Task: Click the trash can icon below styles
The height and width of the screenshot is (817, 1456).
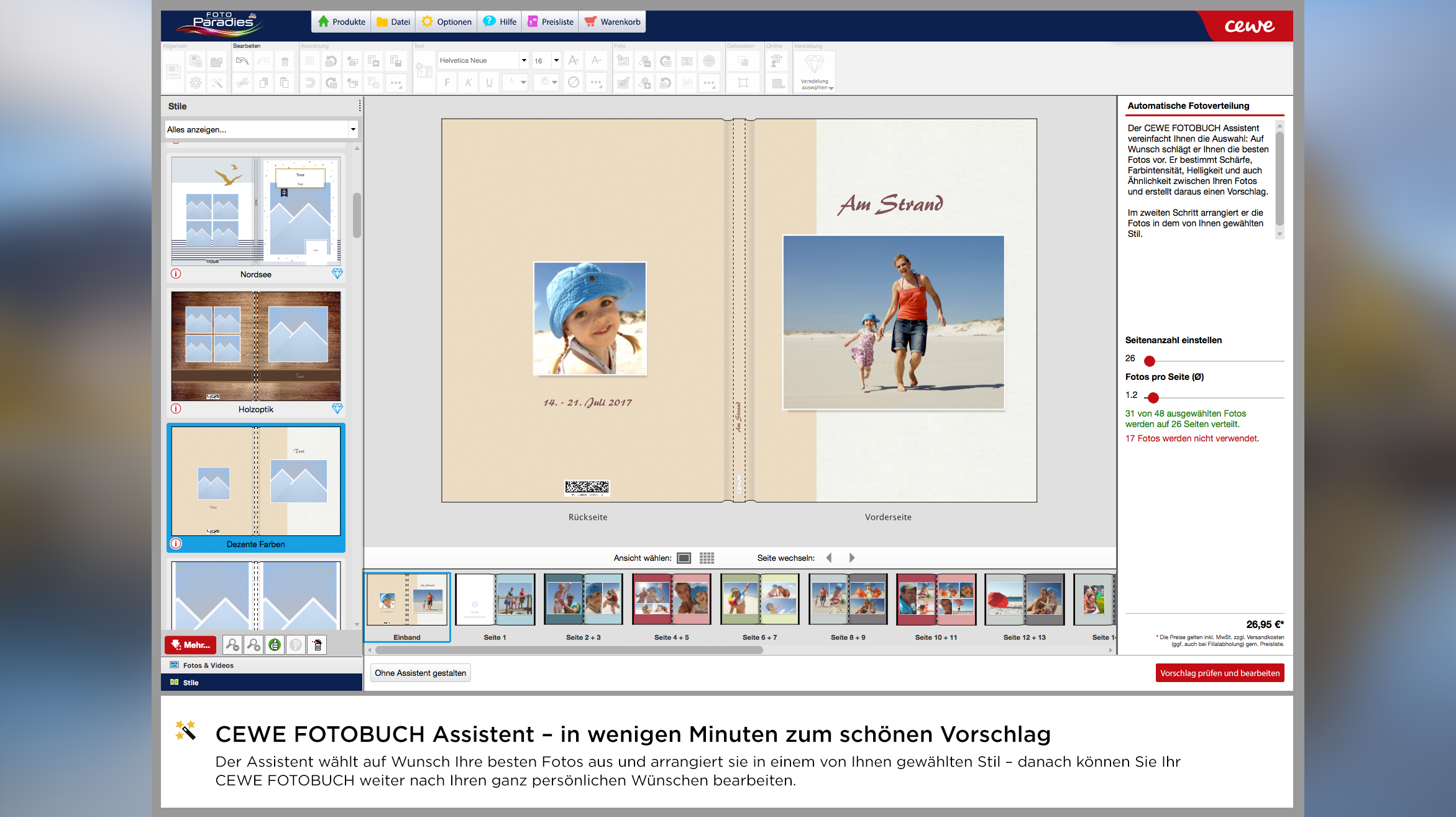Action: click(x=317, y=645)
